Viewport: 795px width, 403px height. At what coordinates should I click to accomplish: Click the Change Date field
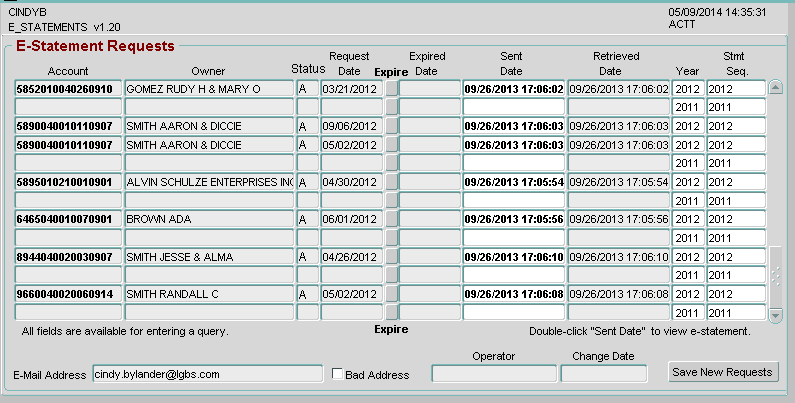click(604, 374)
